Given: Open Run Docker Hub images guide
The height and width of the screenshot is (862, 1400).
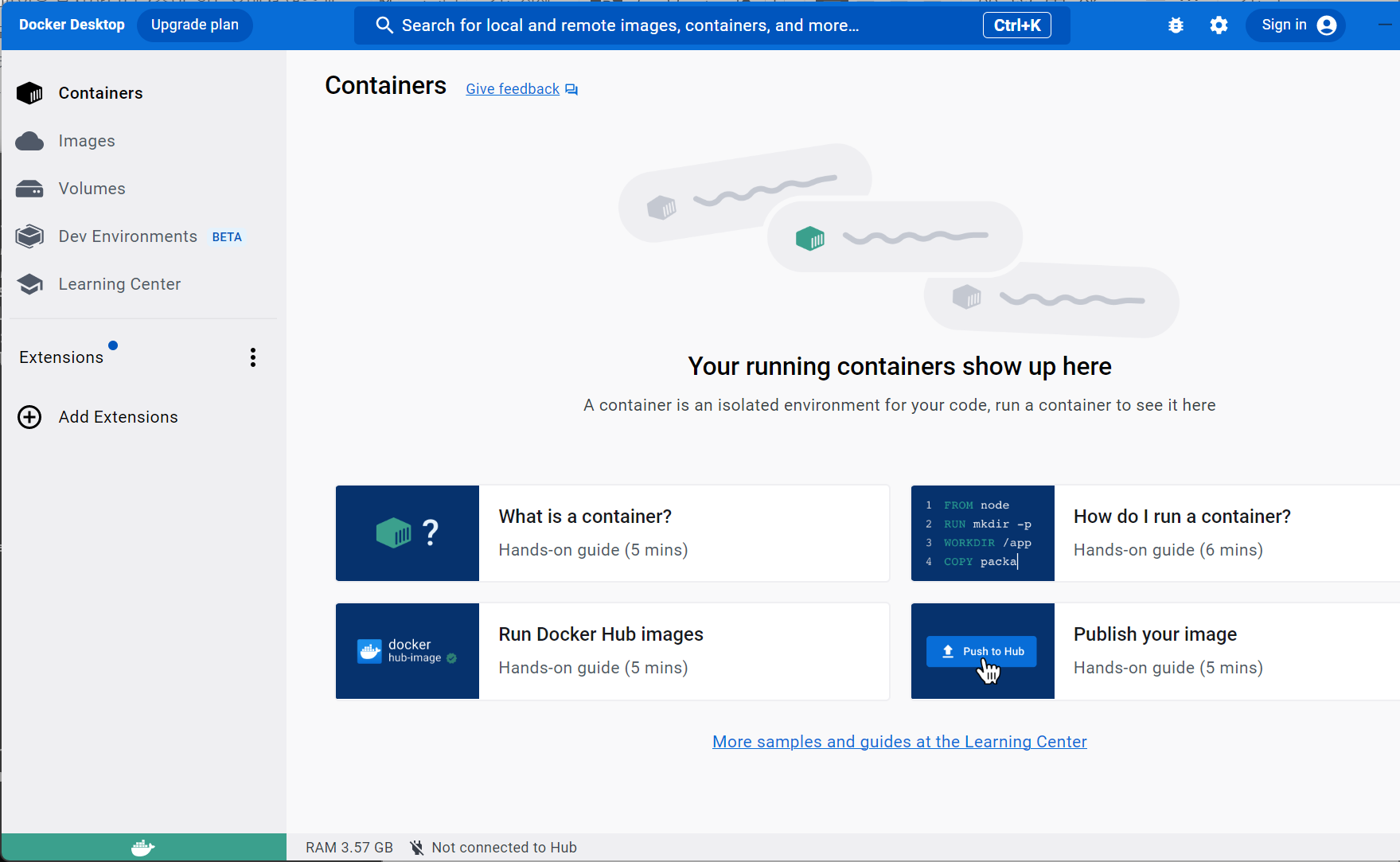Looking at the screenshot, I should [613, 651].
